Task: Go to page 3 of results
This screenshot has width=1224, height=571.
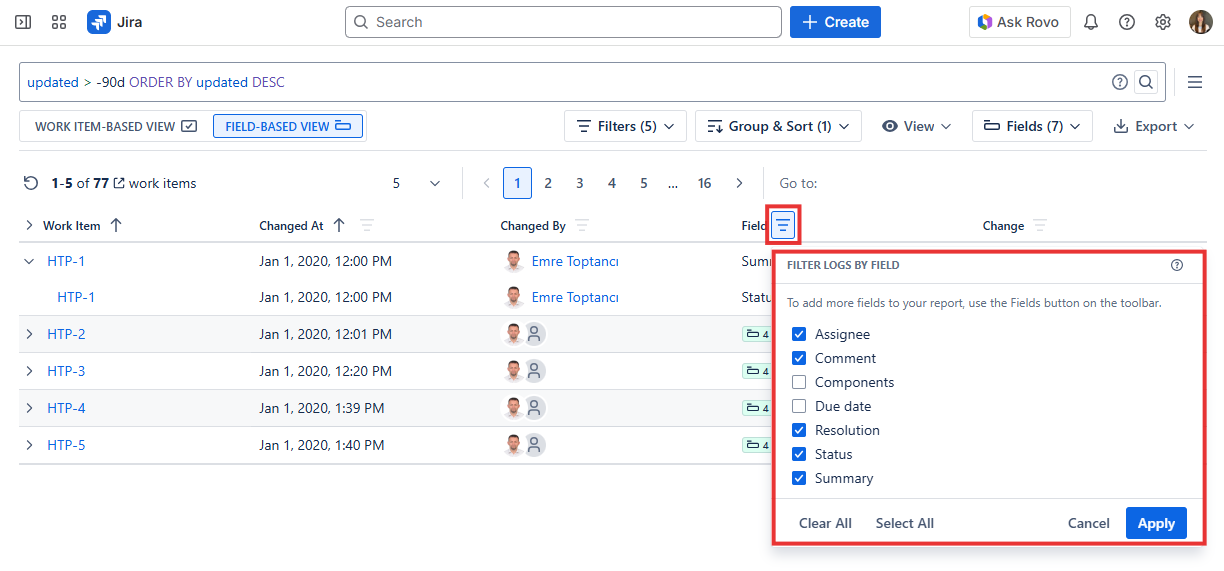Action: pos(580,183)
